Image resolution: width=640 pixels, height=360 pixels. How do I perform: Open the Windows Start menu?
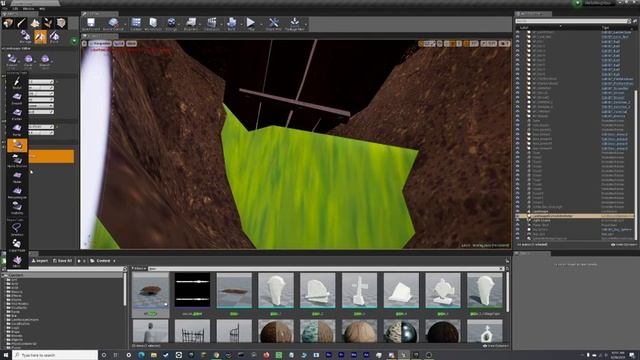pyautogui.click(x=6, y=355)
